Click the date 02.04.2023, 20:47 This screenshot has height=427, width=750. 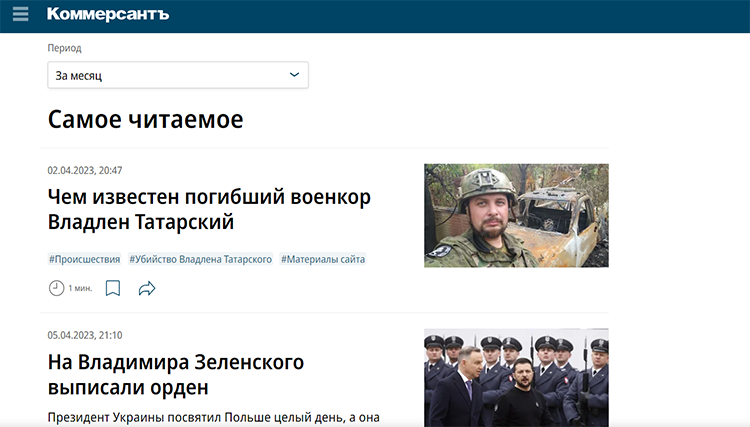tap(85, 170)
